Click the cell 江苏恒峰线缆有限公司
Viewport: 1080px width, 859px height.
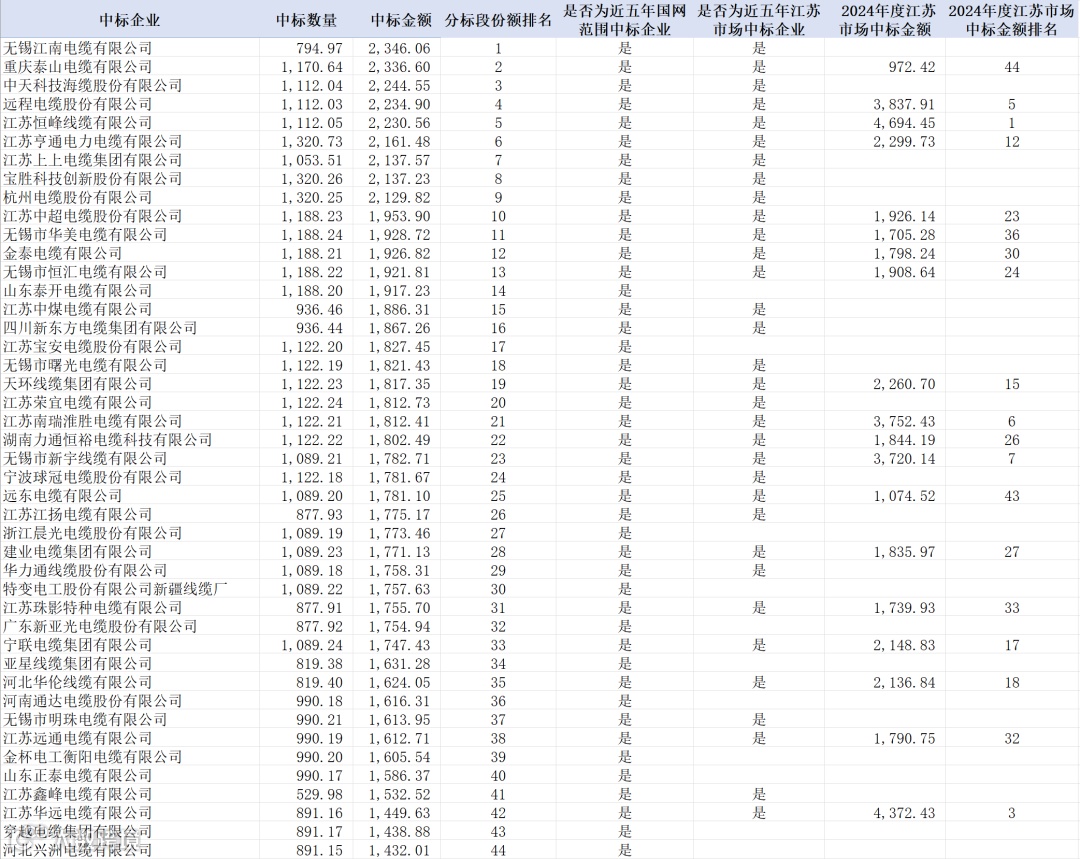point(78,123)
